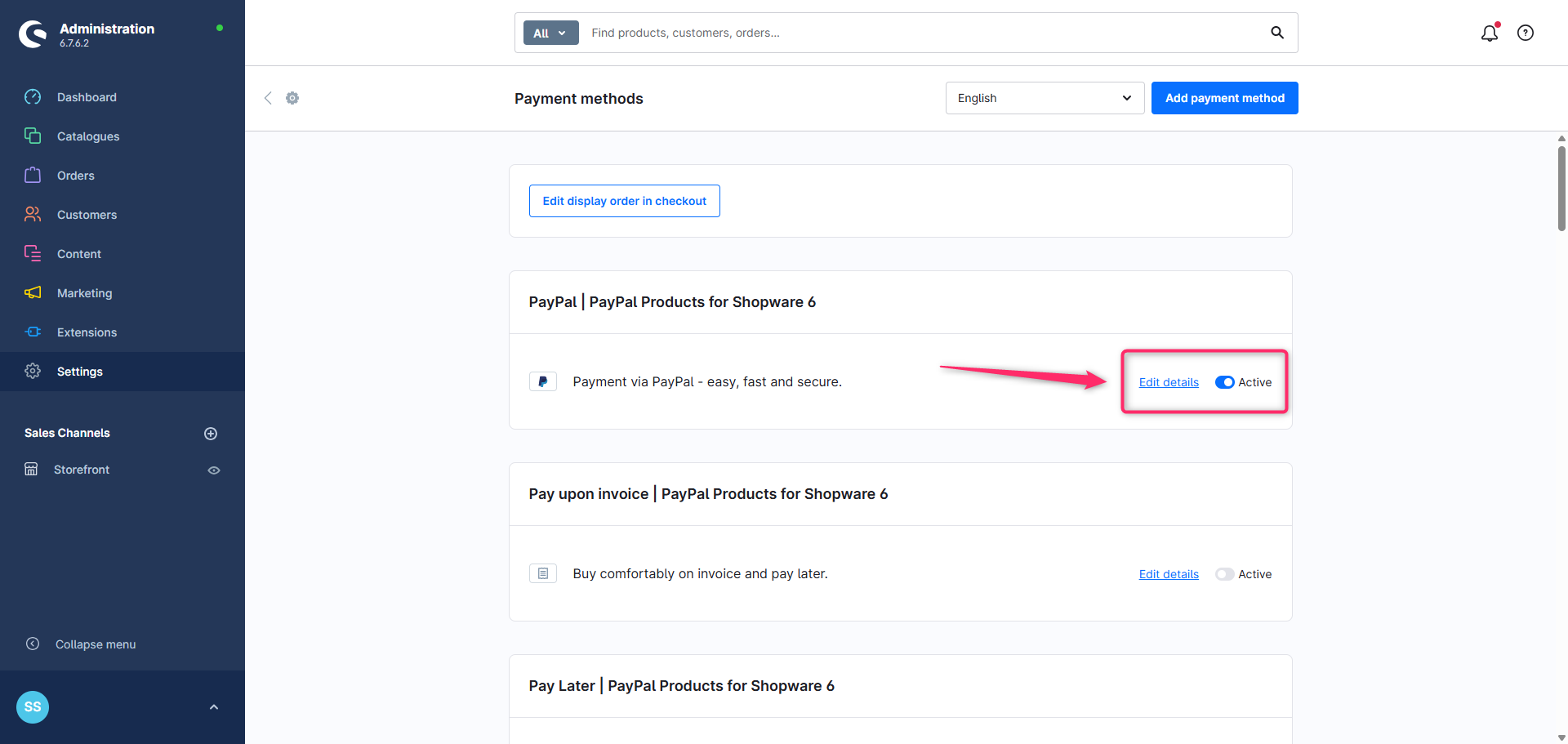Click the Administration version 6.7.6.2 text

74,43
